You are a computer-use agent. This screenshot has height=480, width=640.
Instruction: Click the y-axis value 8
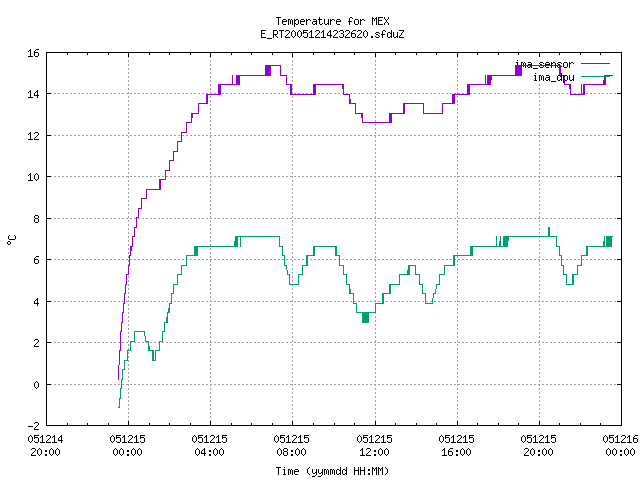coord(36,219)
